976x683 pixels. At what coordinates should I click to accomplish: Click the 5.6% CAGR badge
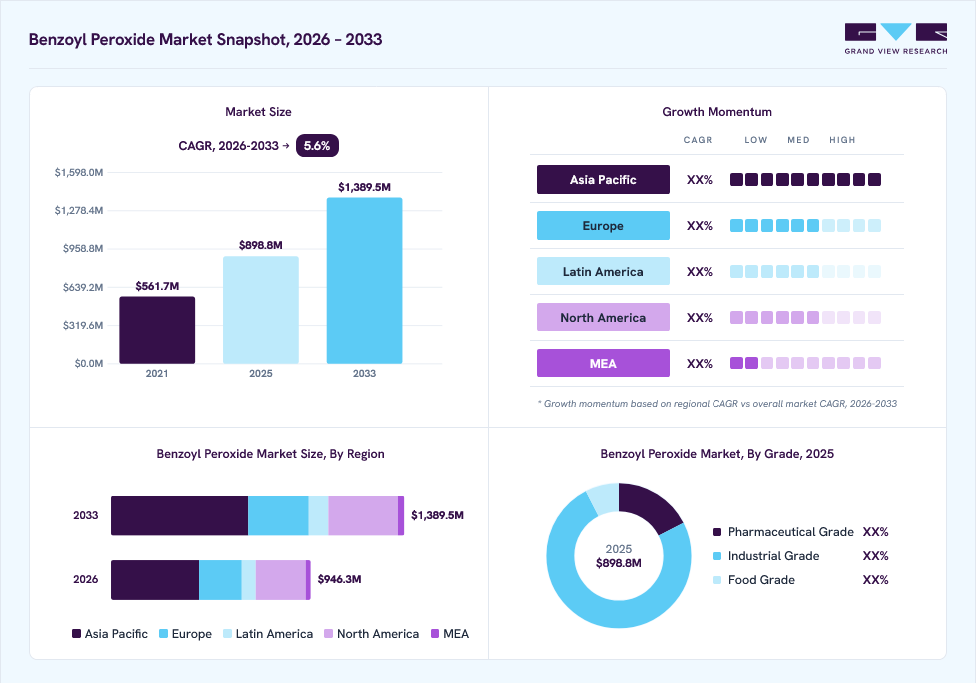coord(317,146)
